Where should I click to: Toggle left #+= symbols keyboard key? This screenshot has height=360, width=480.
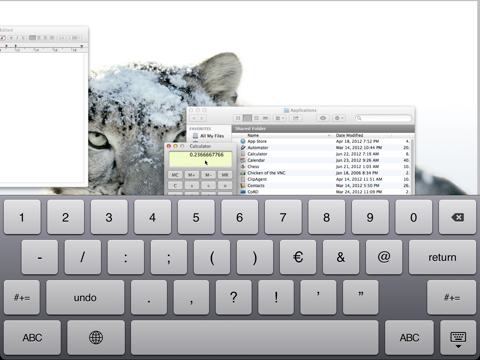pos(22,297)
